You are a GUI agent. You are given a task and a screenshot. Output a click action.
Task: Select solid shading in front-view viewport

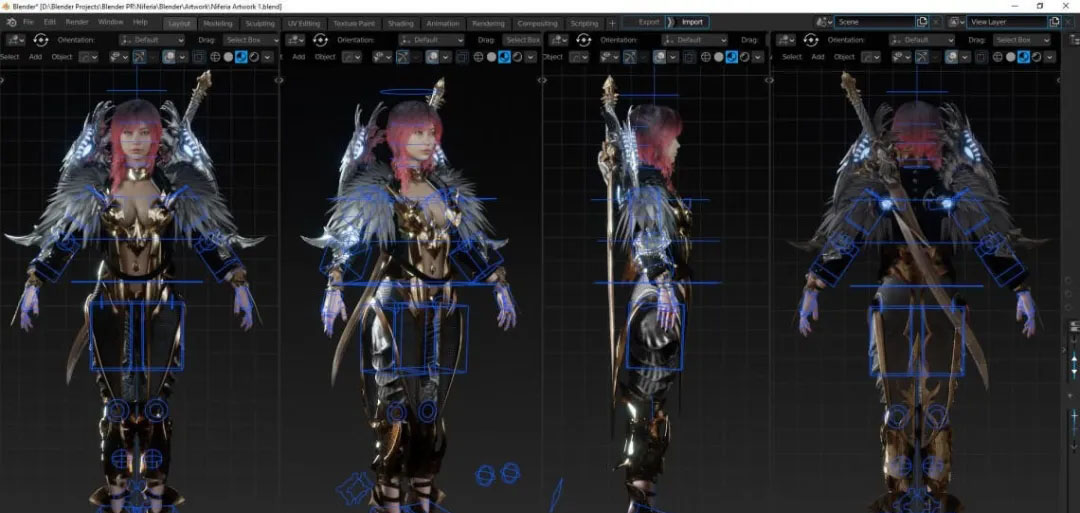[x=228, y=56]
